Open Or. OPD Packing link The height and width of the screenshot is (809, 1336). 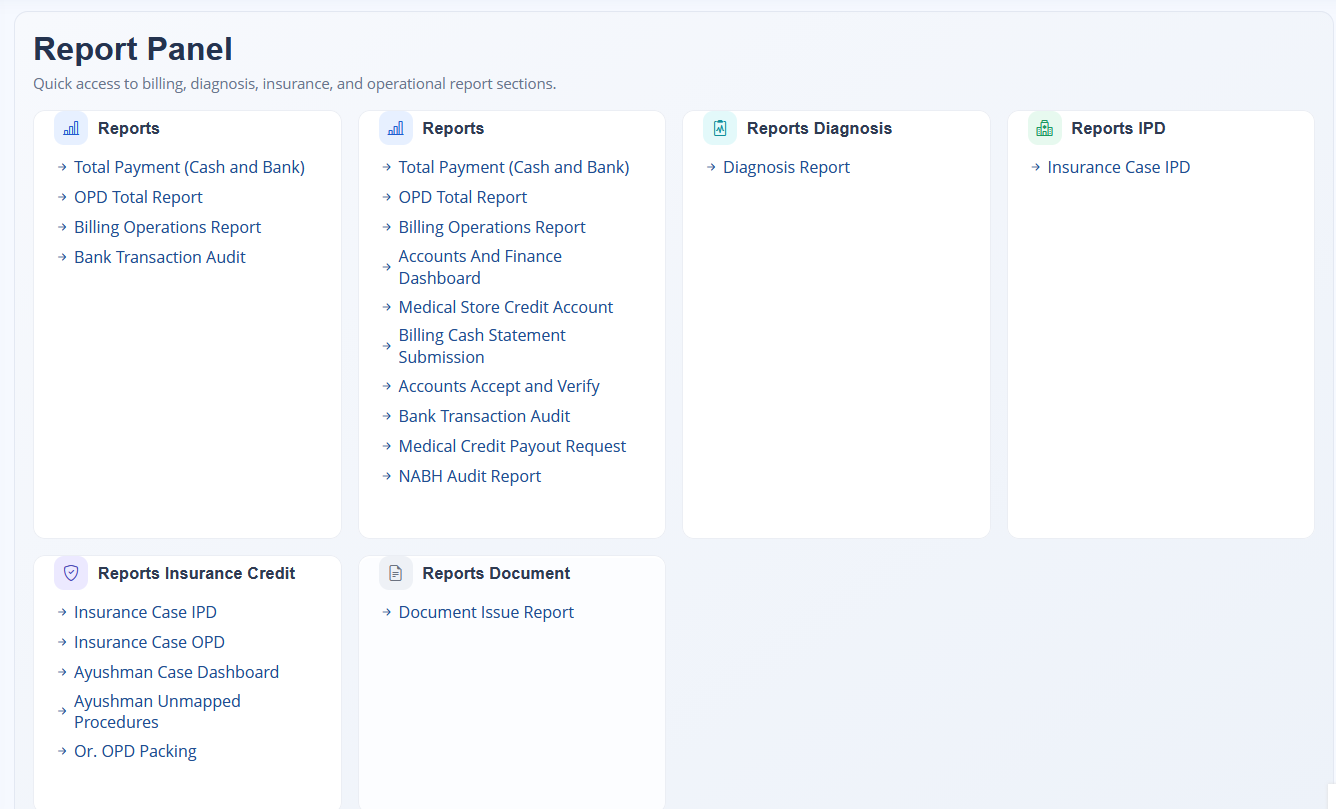(135, 751)
